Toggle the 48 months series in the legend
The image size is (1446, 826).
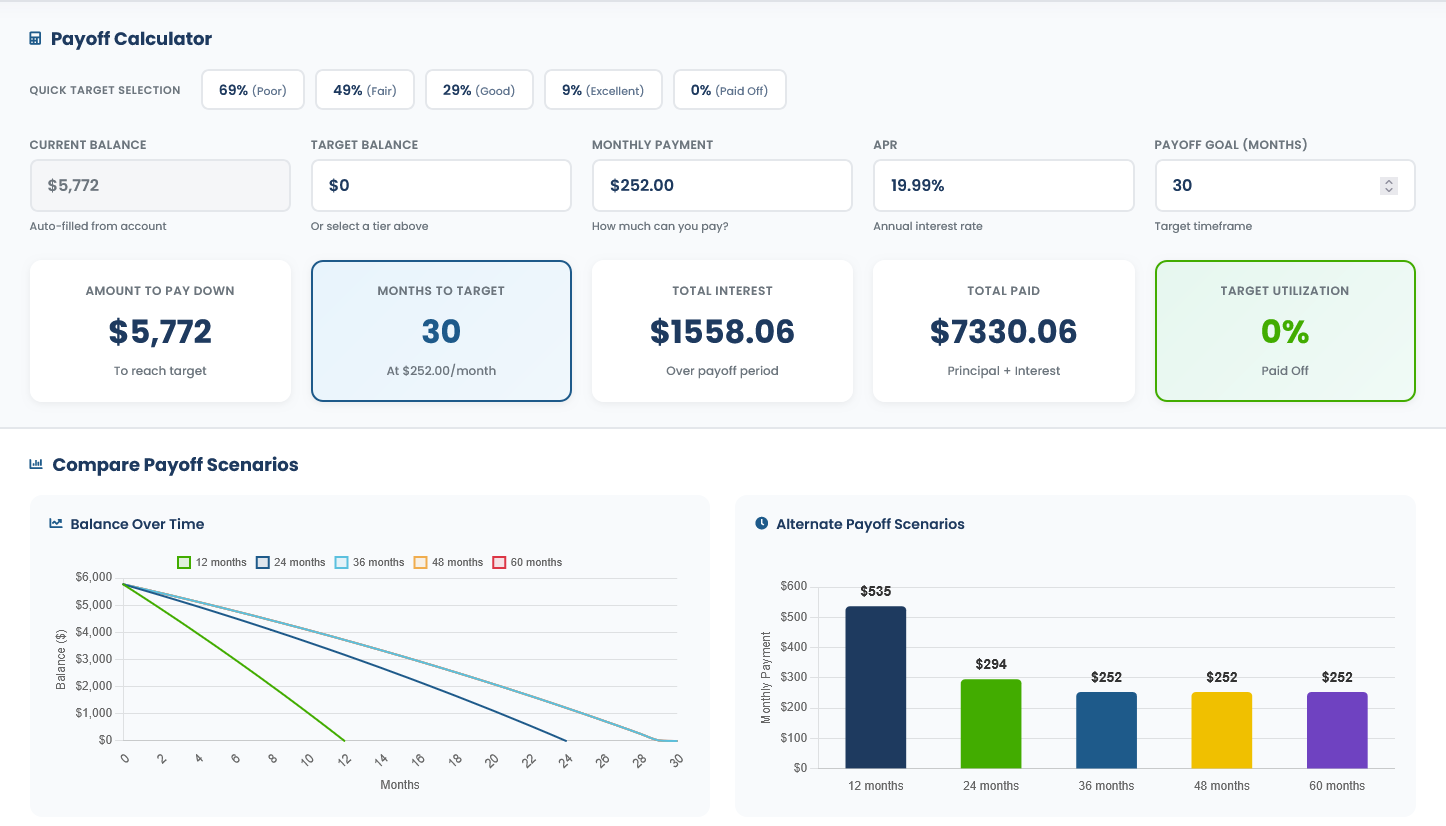[447, 562]
